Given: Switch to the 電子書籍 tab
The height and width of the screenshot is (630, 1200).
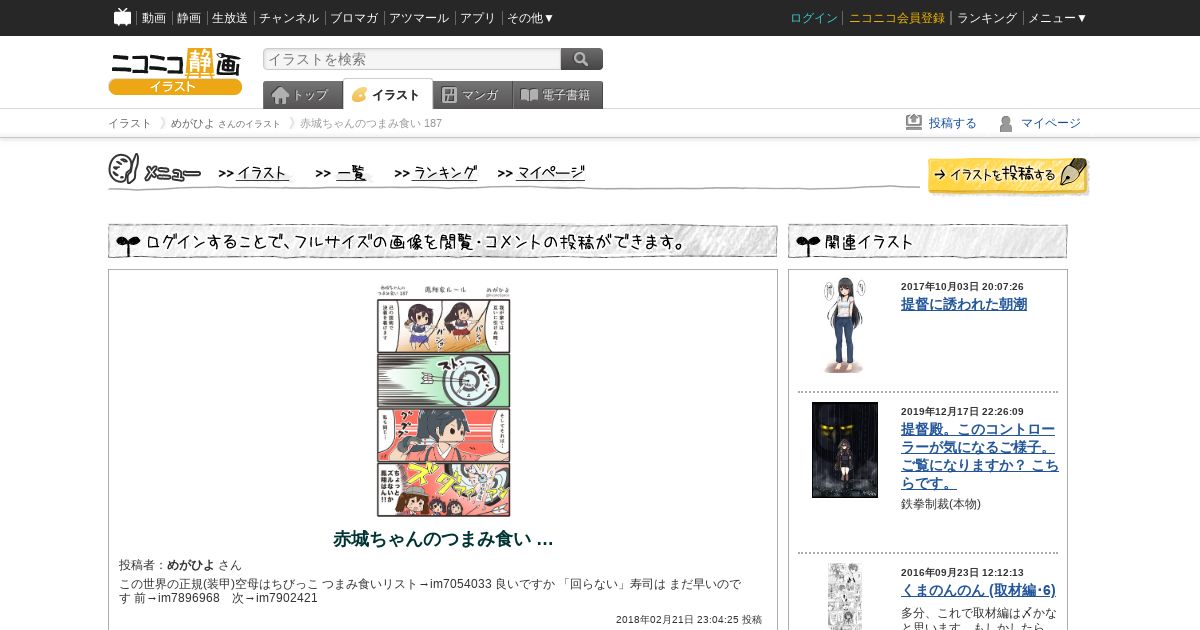Looking at the screenshot, I should point(558,95).
